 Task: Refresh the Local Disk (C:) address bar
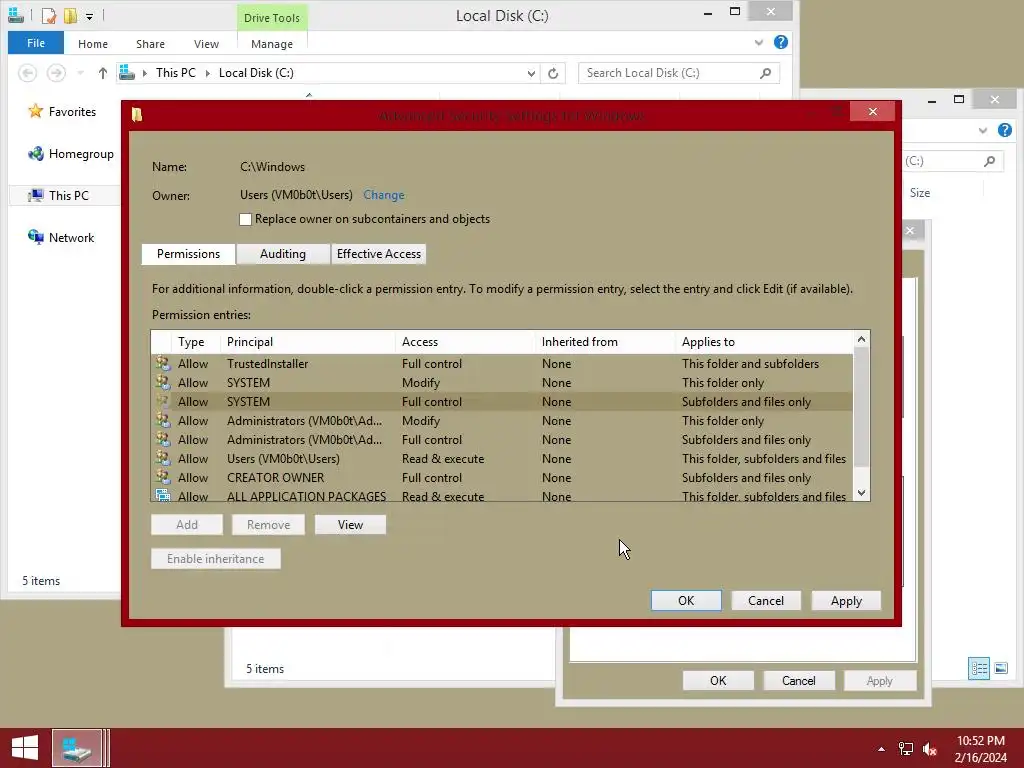553,73
